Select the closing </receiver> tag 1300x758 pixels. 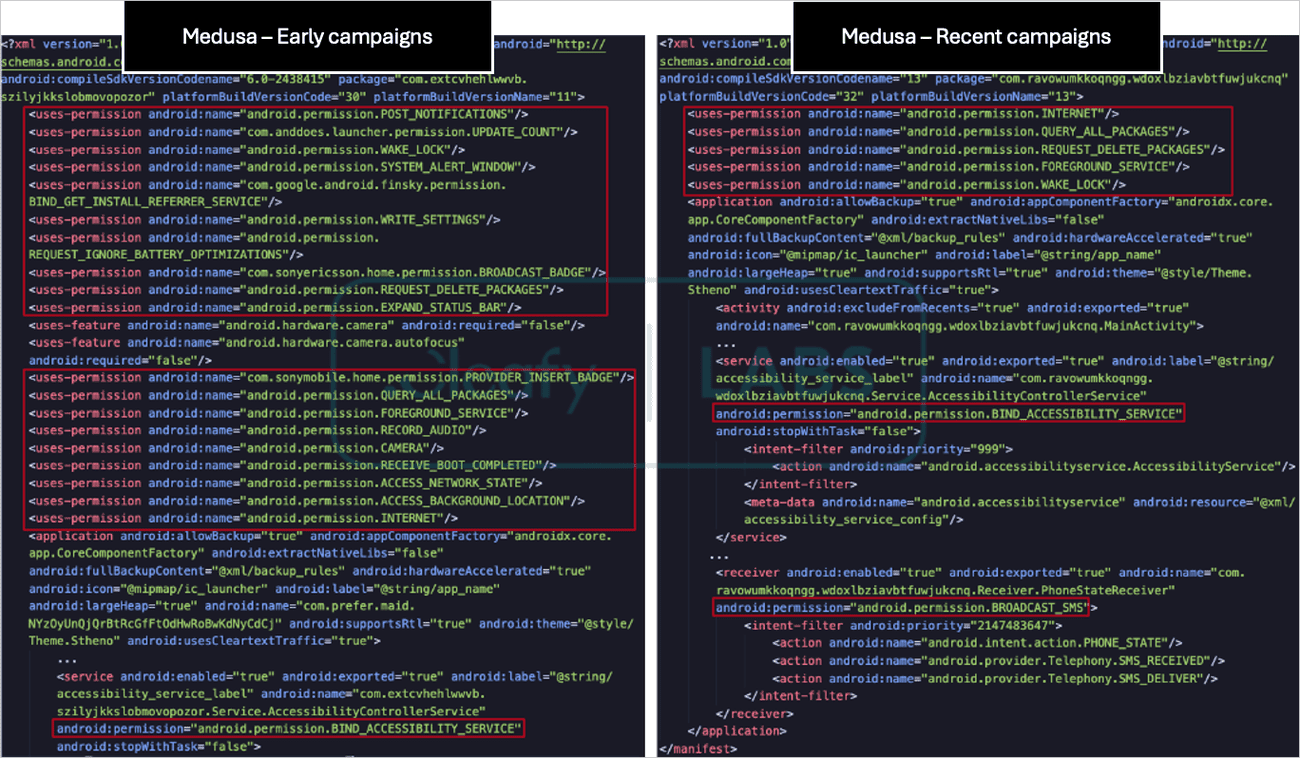[755, 712]
